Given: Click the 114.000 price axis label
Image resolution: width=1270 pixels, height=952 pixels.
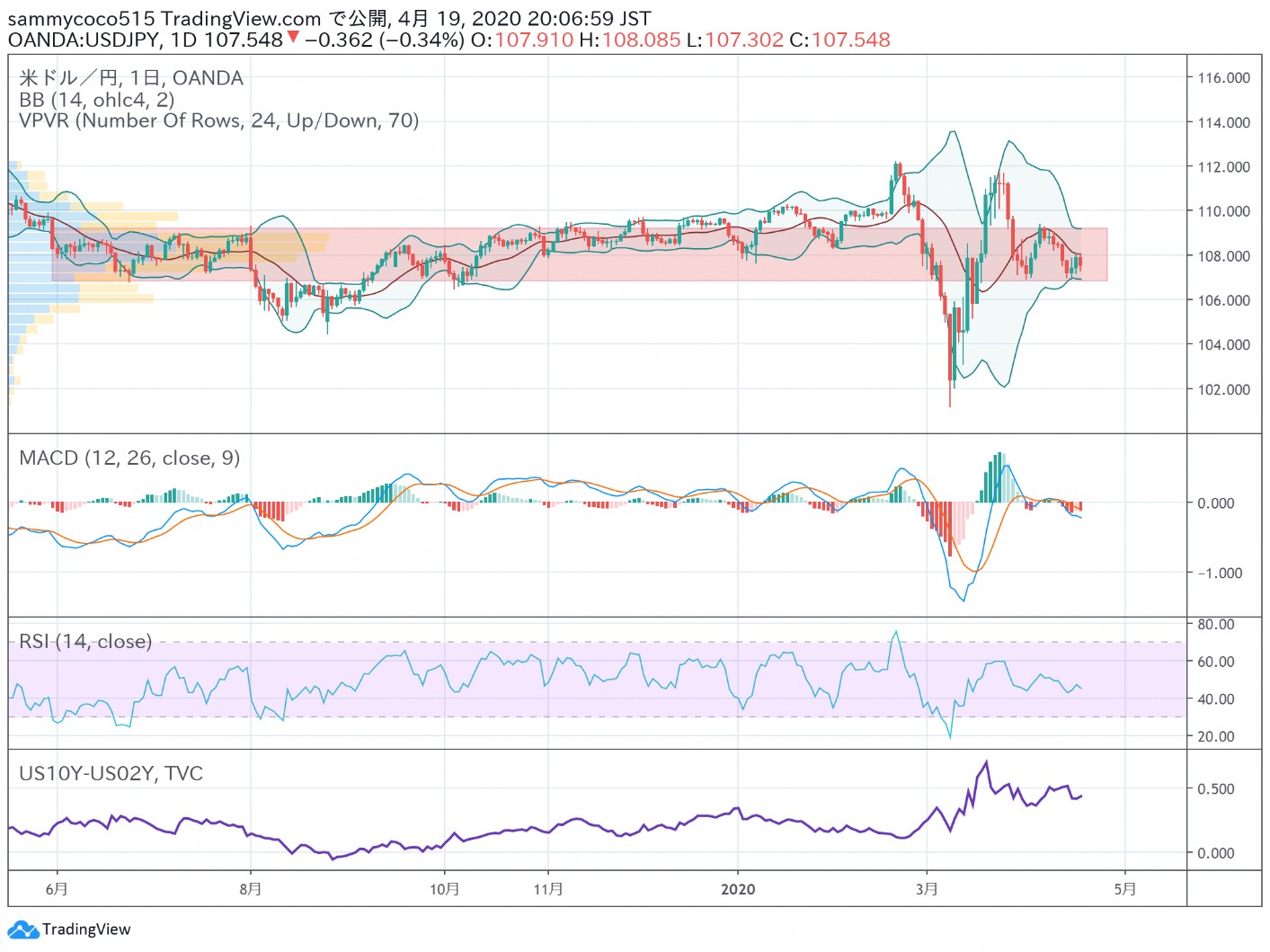Looking at the screenshot, I should (1223, 122).
